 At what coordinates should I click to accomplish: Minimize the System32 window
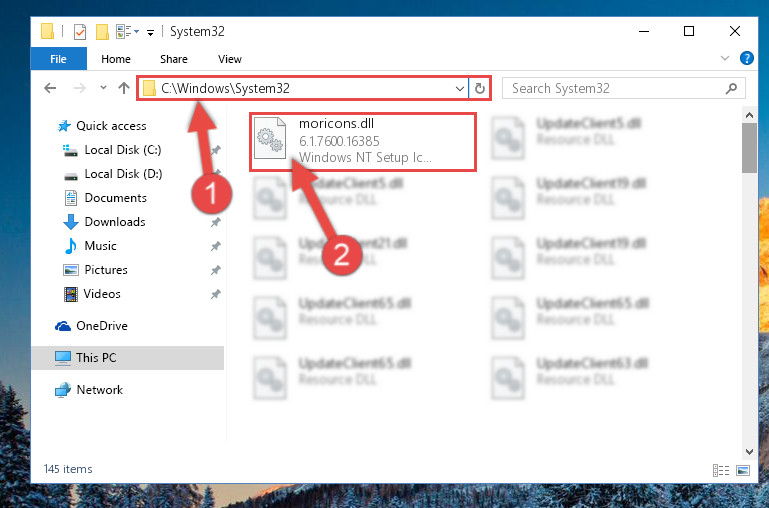[644, 31]
